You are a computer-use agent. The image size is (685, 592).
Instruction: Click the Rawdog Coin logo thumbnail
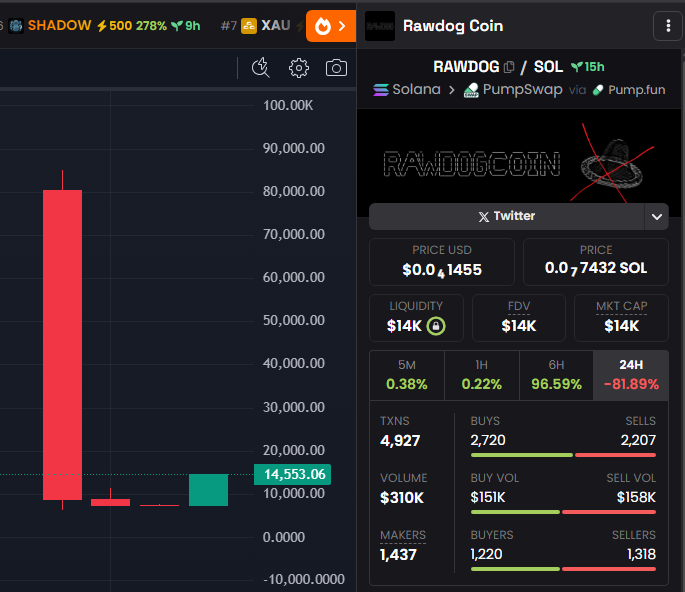point(379,26)
